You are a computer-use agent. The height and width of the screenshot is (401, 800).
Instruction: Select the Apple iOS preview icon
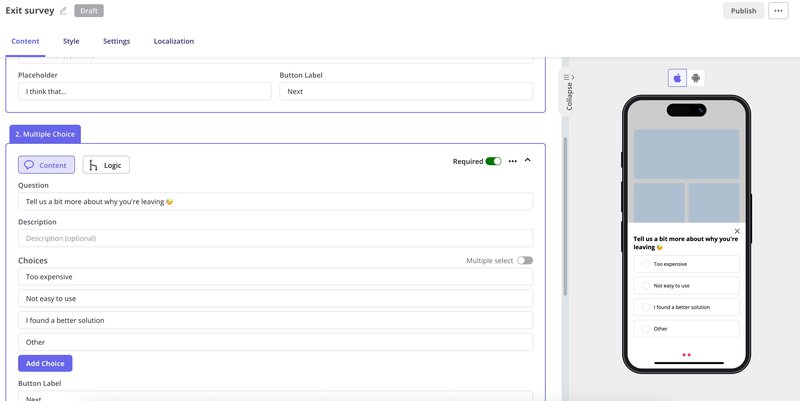click(x=678, y=78)
